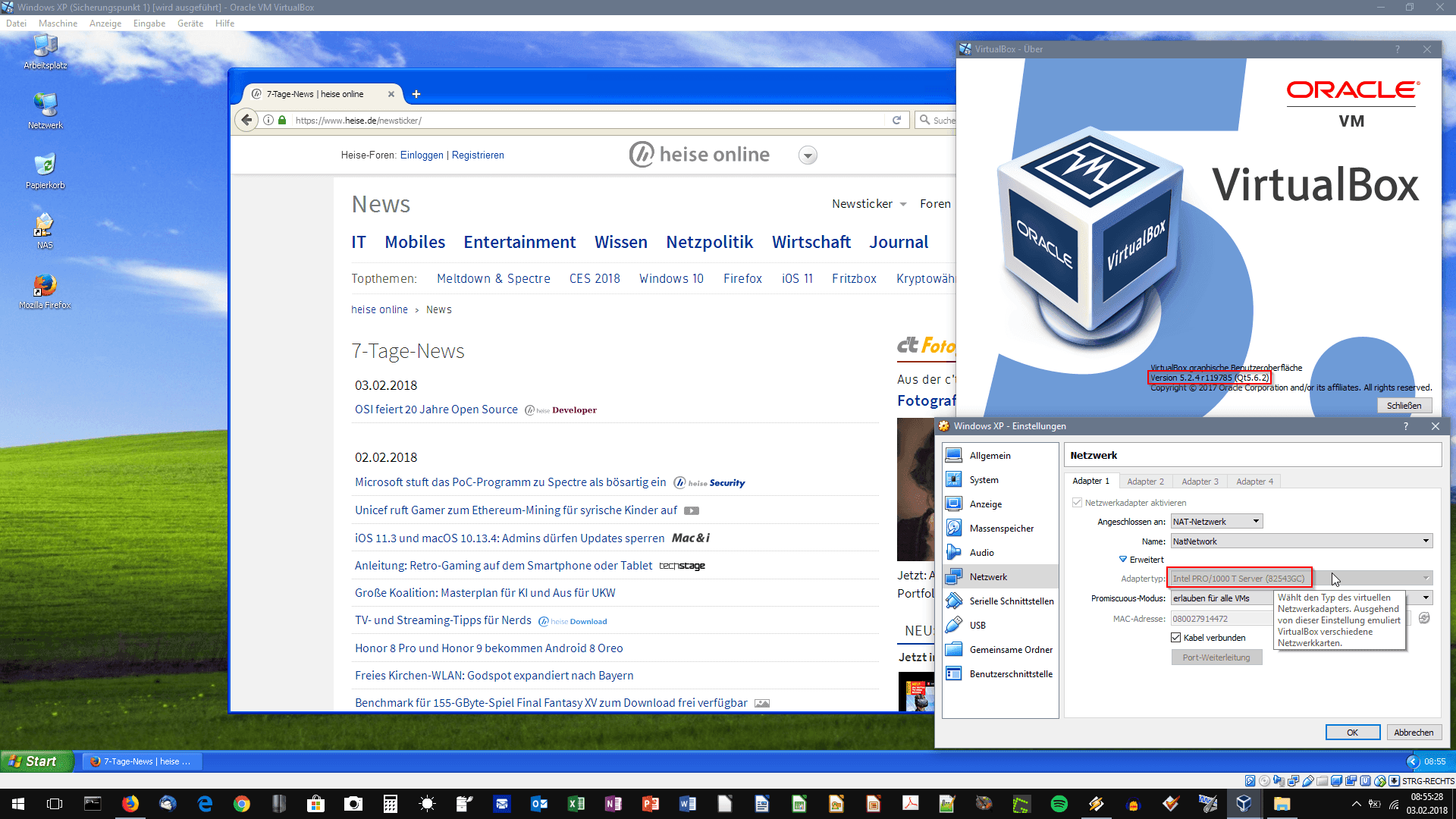The width and height of the screenshot is (1456, 819).
Task: Switch to Adapter 4 tab
Action: 1254,482
